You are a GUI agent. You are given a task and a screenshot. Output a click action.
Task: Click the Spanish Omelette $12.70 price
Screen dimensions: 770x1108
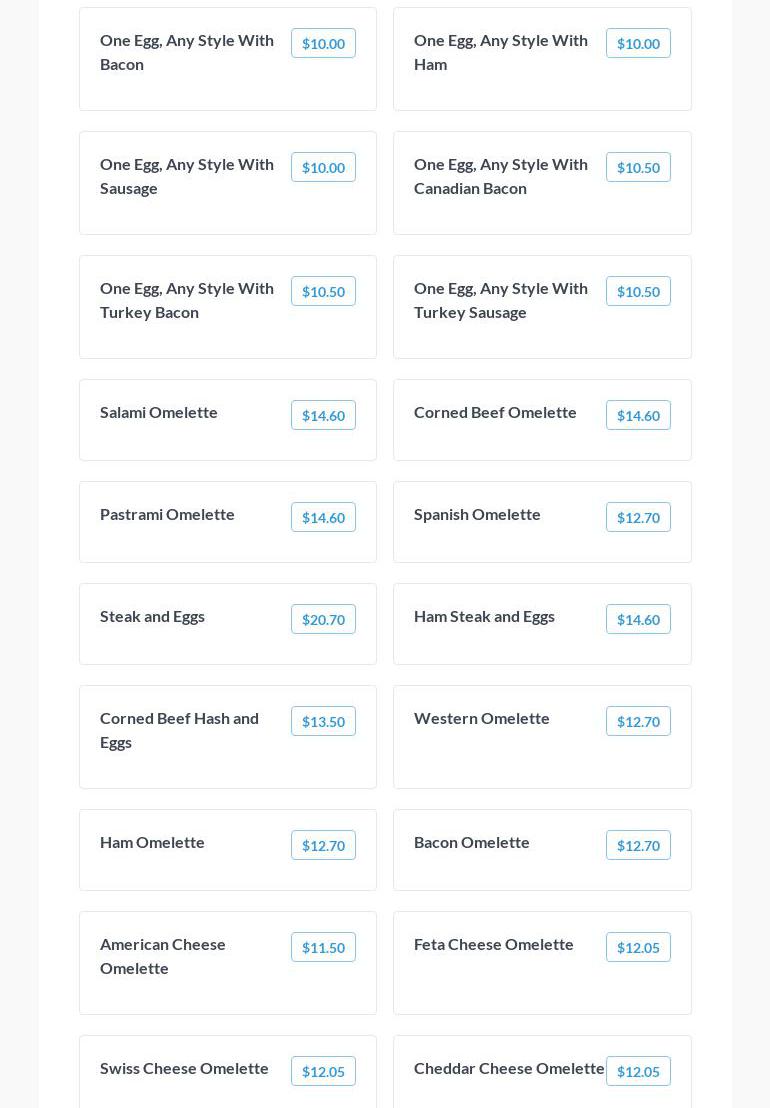pos(638,517)
